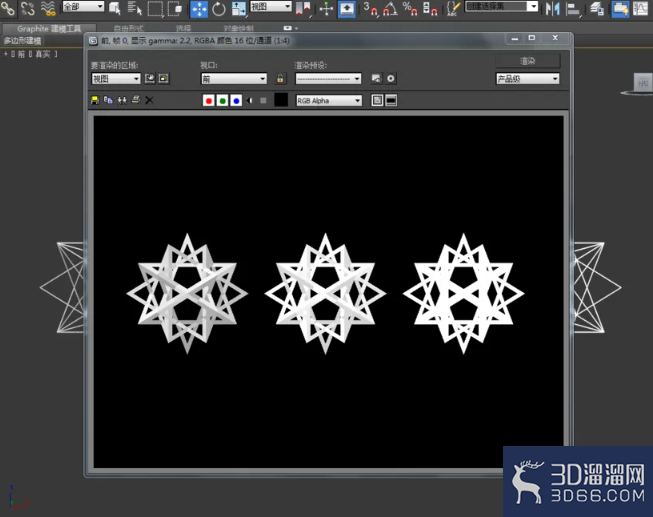The height and width of the screenshot is (517, 653).
Task: Switch to Graphite 建模工具 tab
Action: (49, 29)
